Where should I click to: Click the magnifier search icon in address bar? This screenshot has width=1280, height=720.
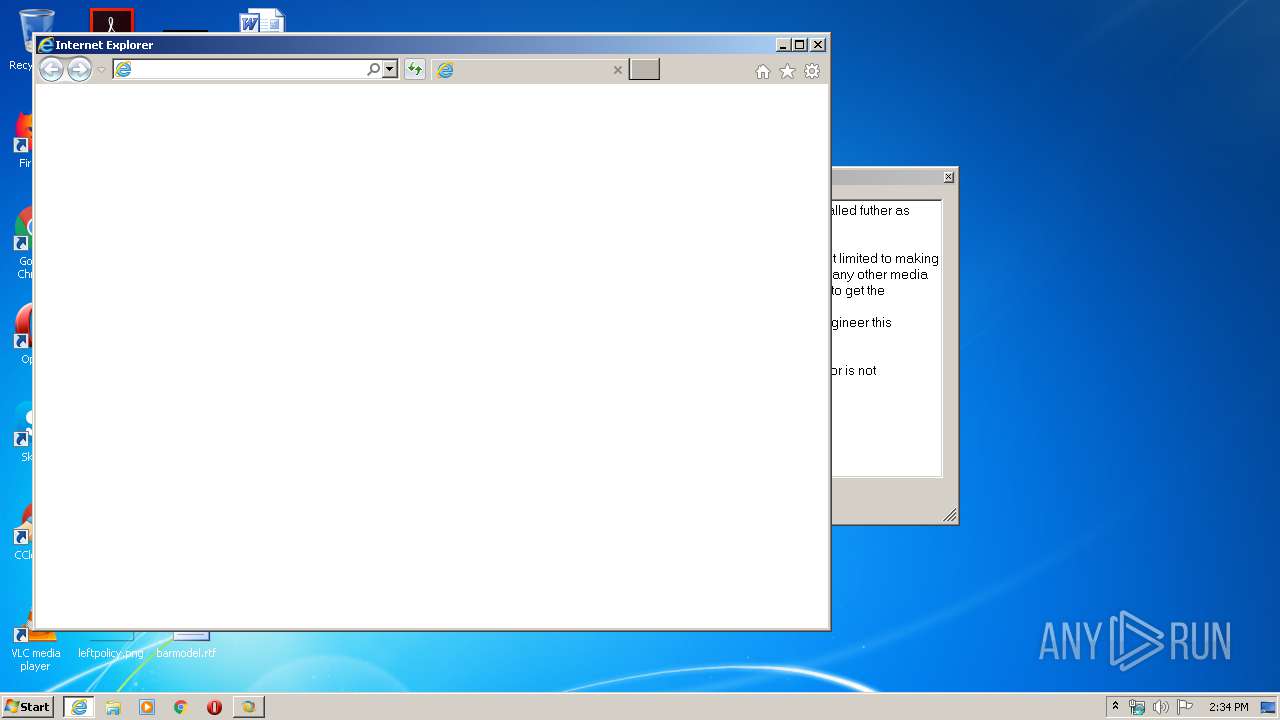(374, 70)
